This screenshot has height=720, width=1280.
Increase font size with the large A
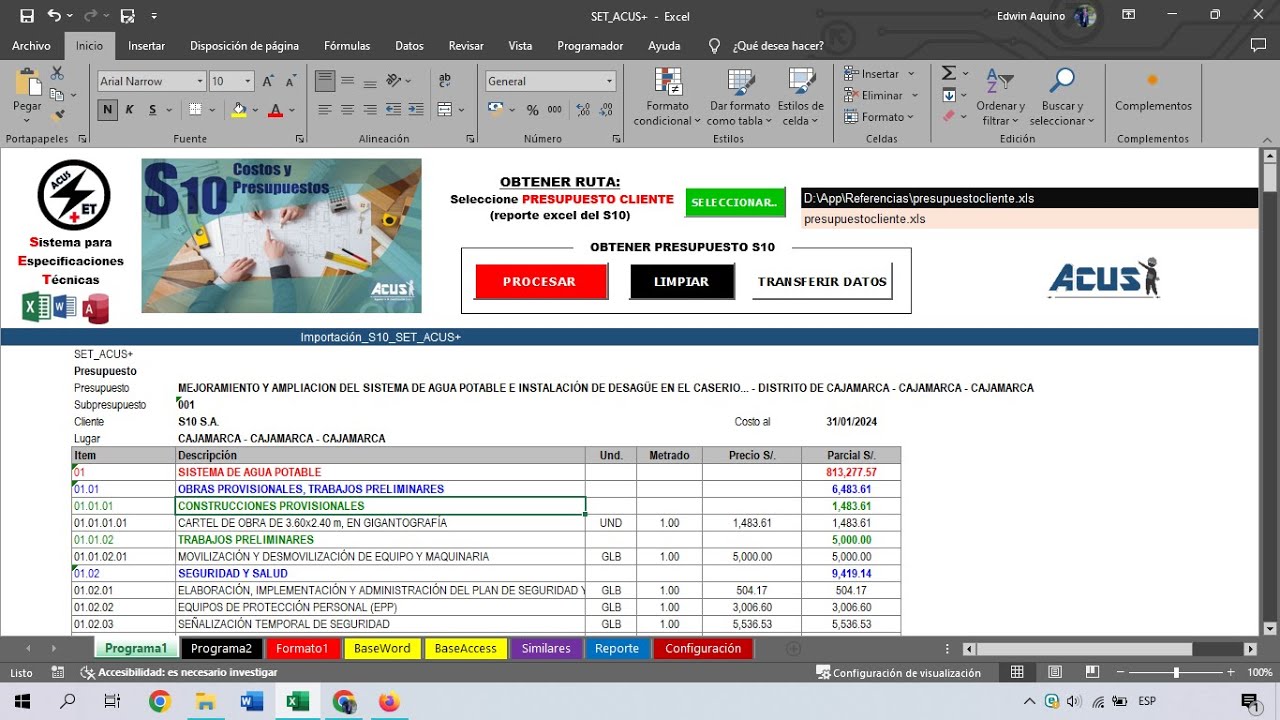click(x=269, y=81)
